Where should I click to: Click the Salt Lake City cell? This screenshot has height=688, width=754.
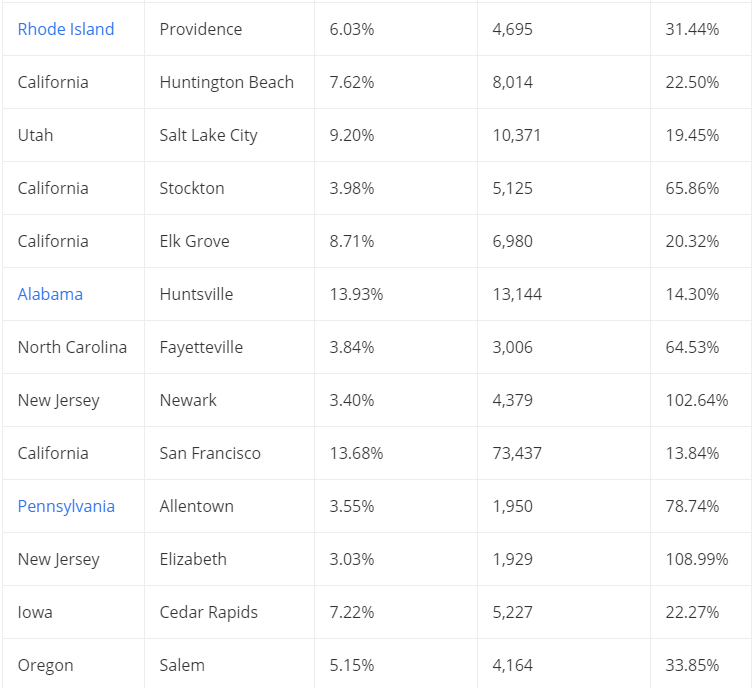[208, 135]
